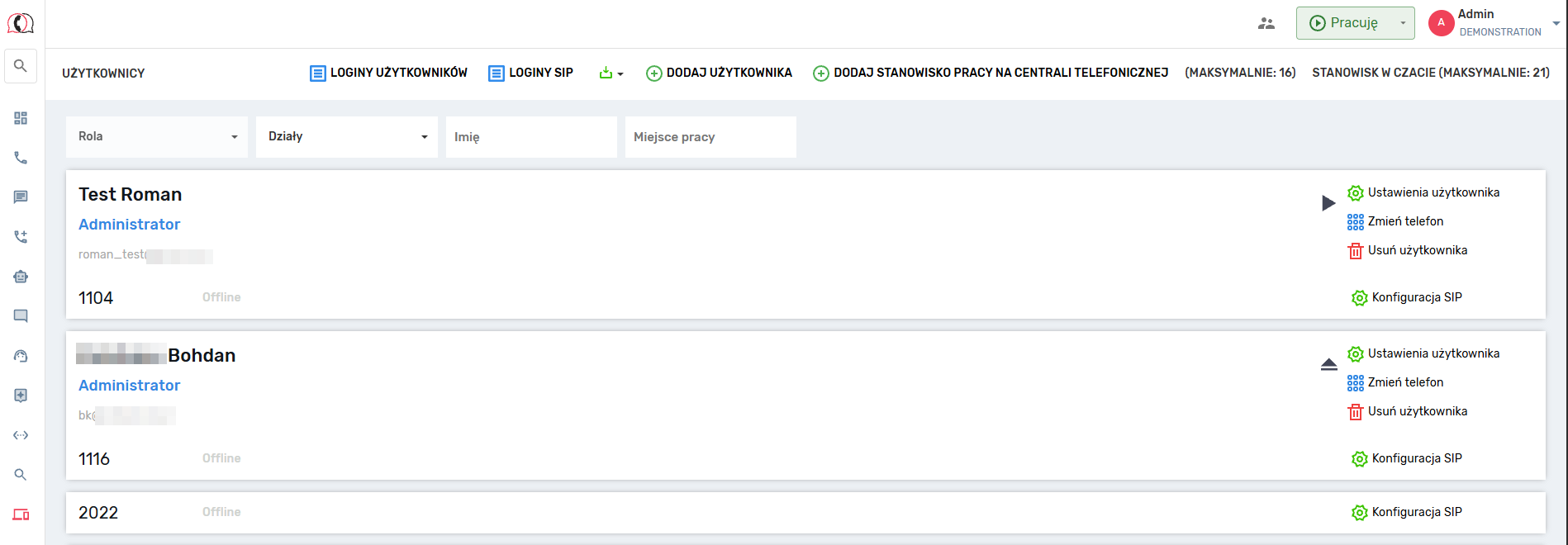Image resolution: width=1568 pixels, height=545 pixels.
Task: Open the green export download dropdown
Action: (x=611, y=73)
